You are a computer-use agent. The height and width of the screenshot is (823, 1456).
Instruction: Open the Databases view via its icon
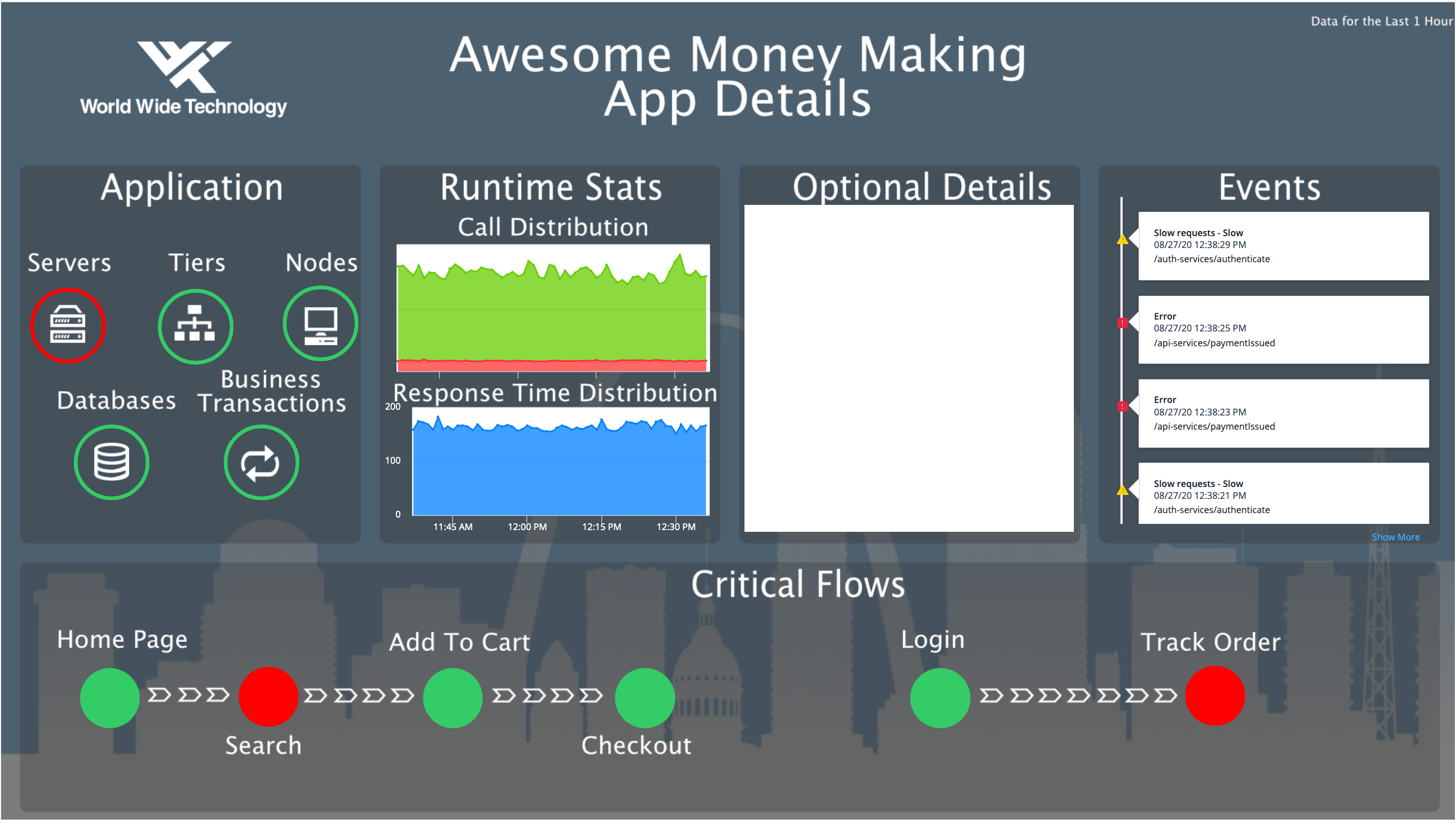pos(111,461)
